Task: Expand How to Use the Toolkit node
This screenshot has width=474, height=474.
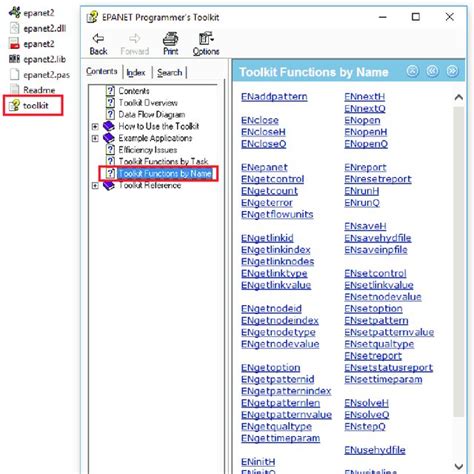Action: click(x=95, y=126)
